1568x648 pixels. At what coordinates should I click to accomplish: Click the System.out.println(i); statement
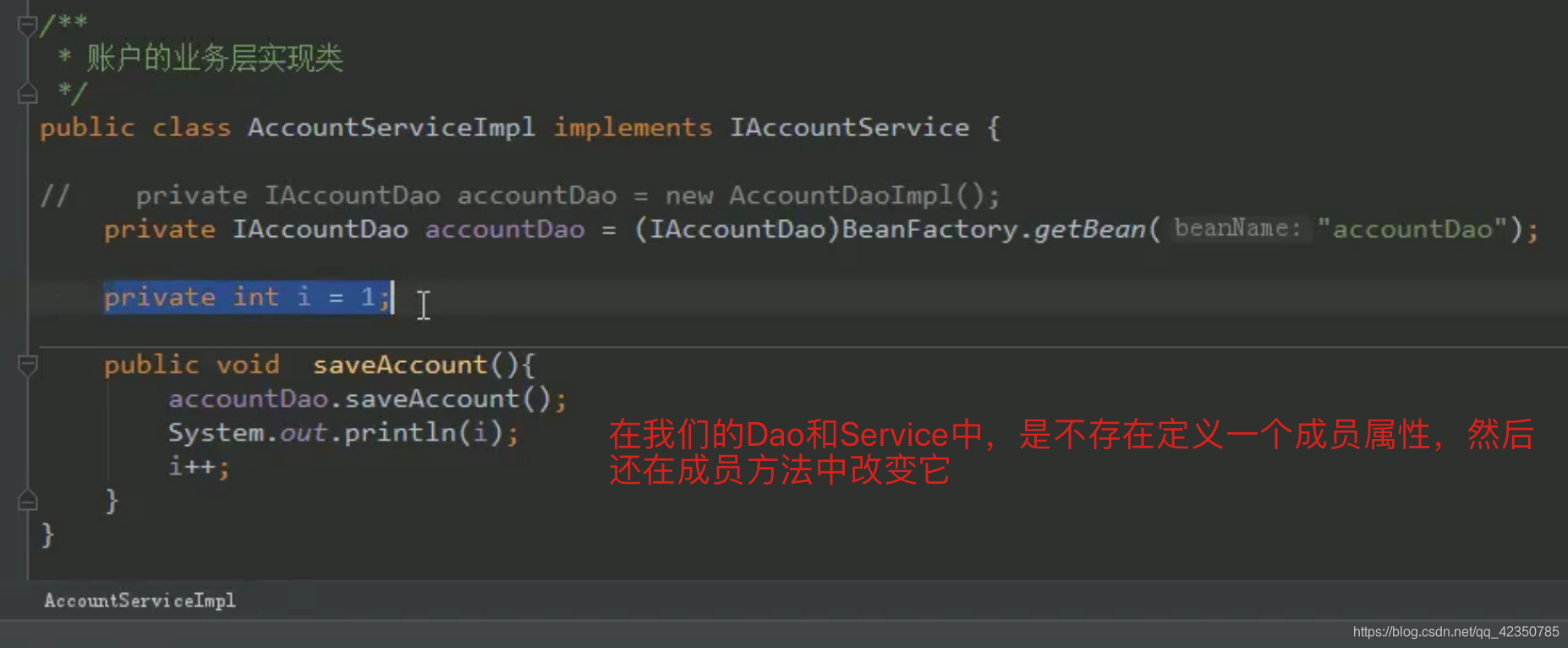[x=343, y=432]
